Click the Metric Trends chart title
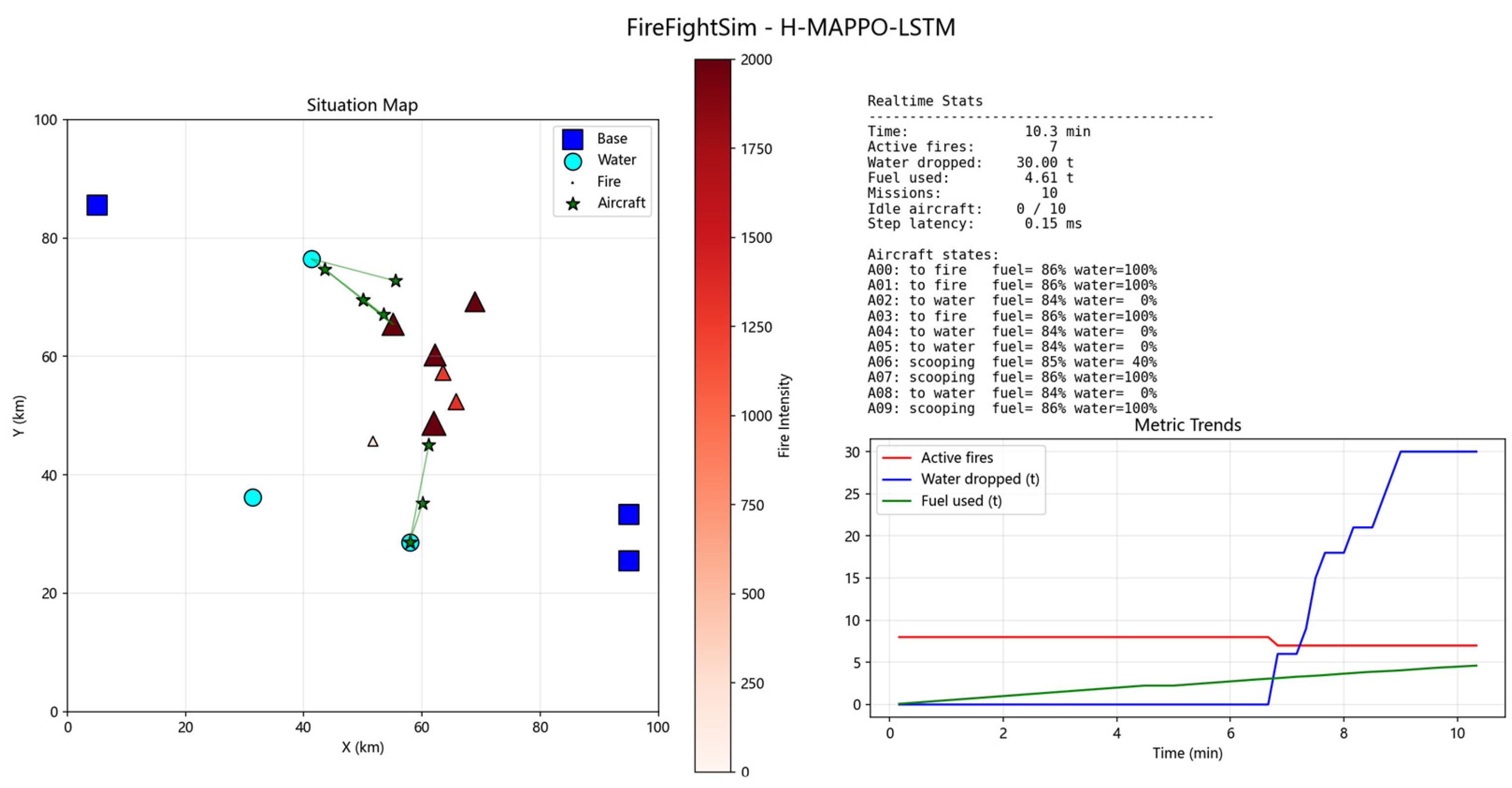The width and height of the screenshot is (1512, 788). [x=1188, y=425]
